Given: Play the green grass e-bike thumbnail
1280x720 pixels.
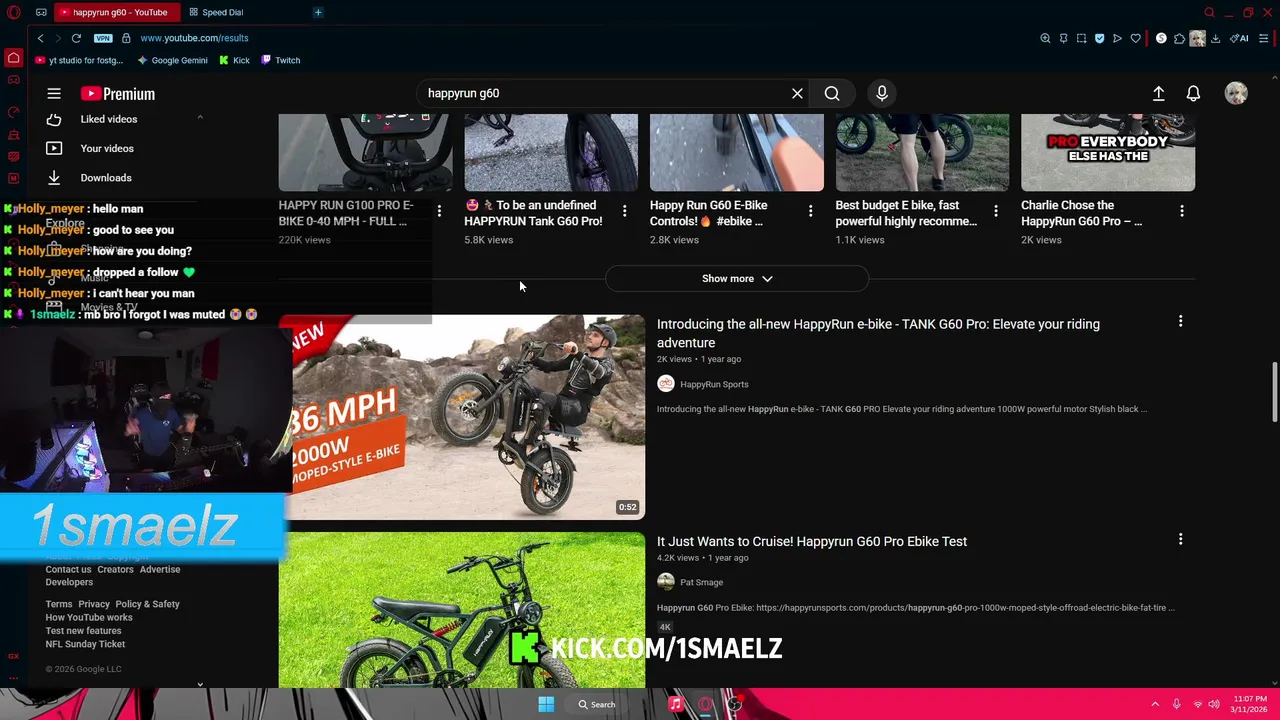Looking at the screenshot, I should (462, 610).
